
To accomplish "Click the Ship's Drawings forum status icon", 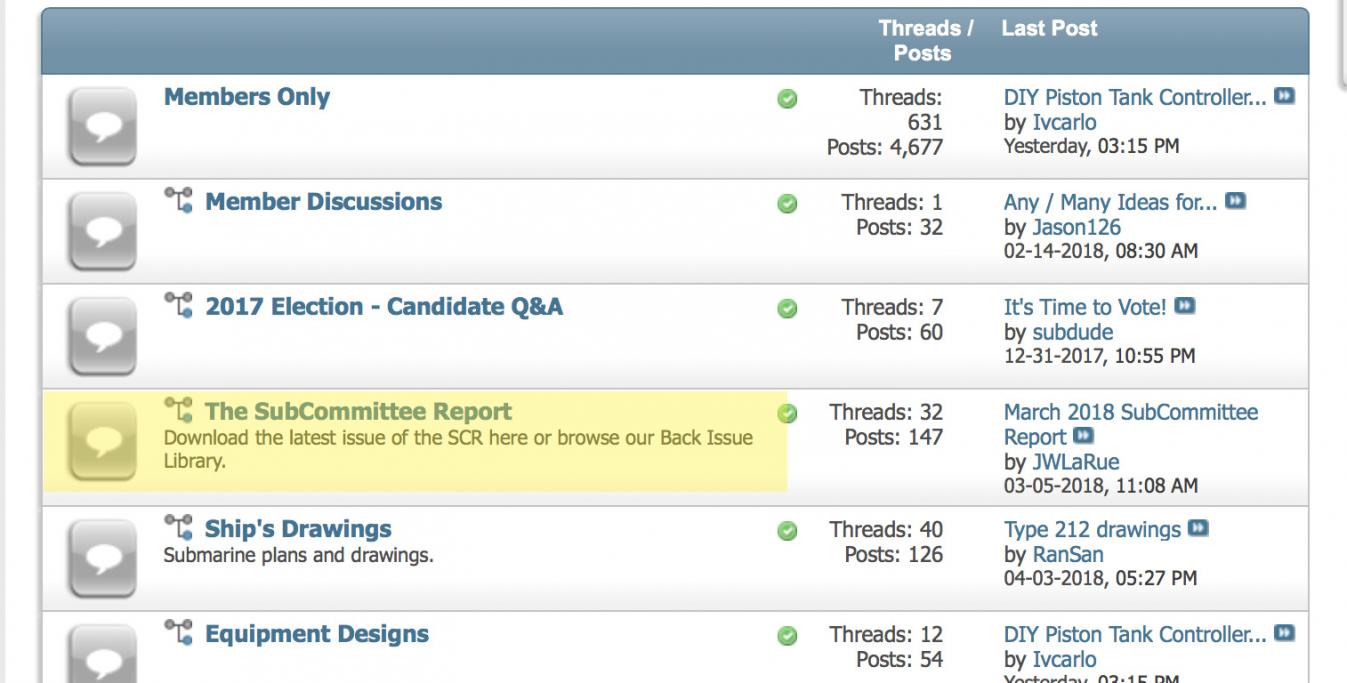I will coord(102,558).
